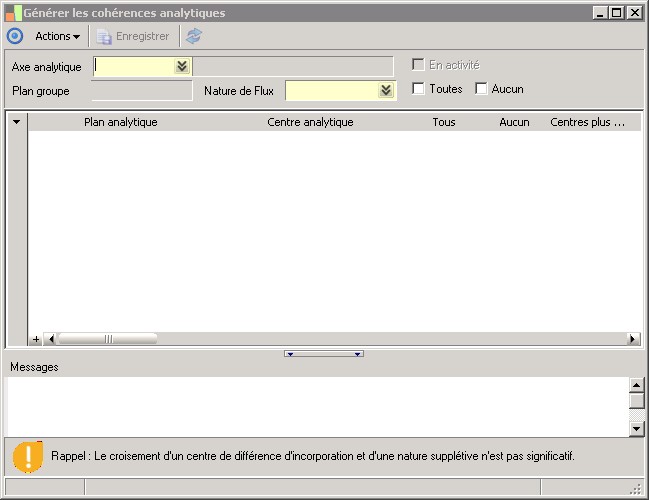649x500 pixels.
Task: Click the blue circular target icon
Action: (x=15, y=36)
